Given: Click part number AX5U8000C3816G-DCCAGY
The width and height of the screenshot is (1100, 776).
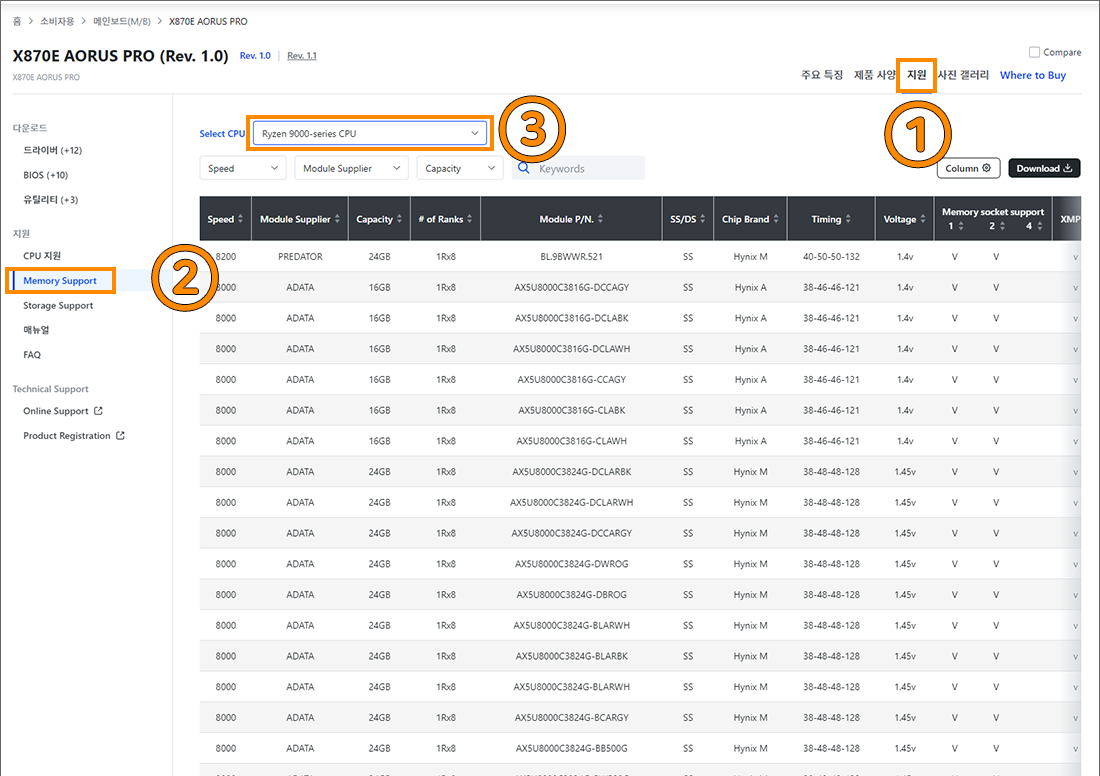Looking at the screenshot, I should (x=571, y=287).
